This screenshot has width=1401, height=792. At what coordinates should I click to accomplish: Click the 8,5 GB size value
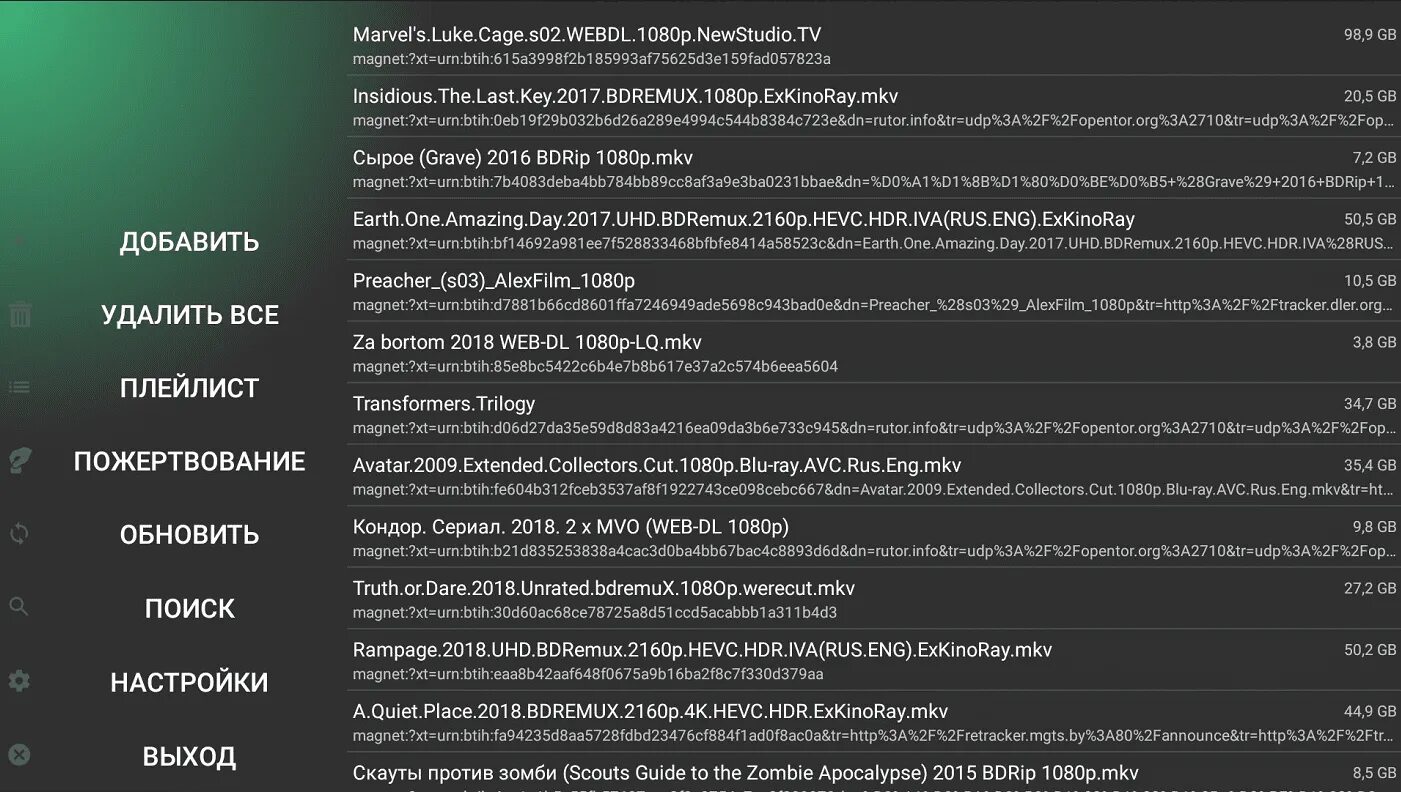click(1374, 773)
